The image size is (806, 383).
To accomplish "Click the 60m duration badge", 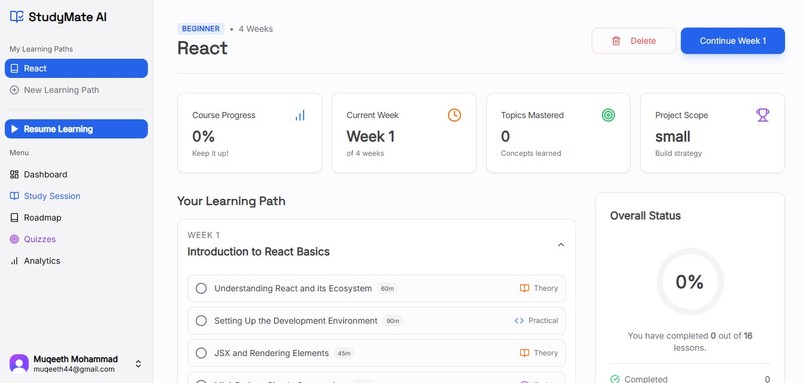I will 387,289.
